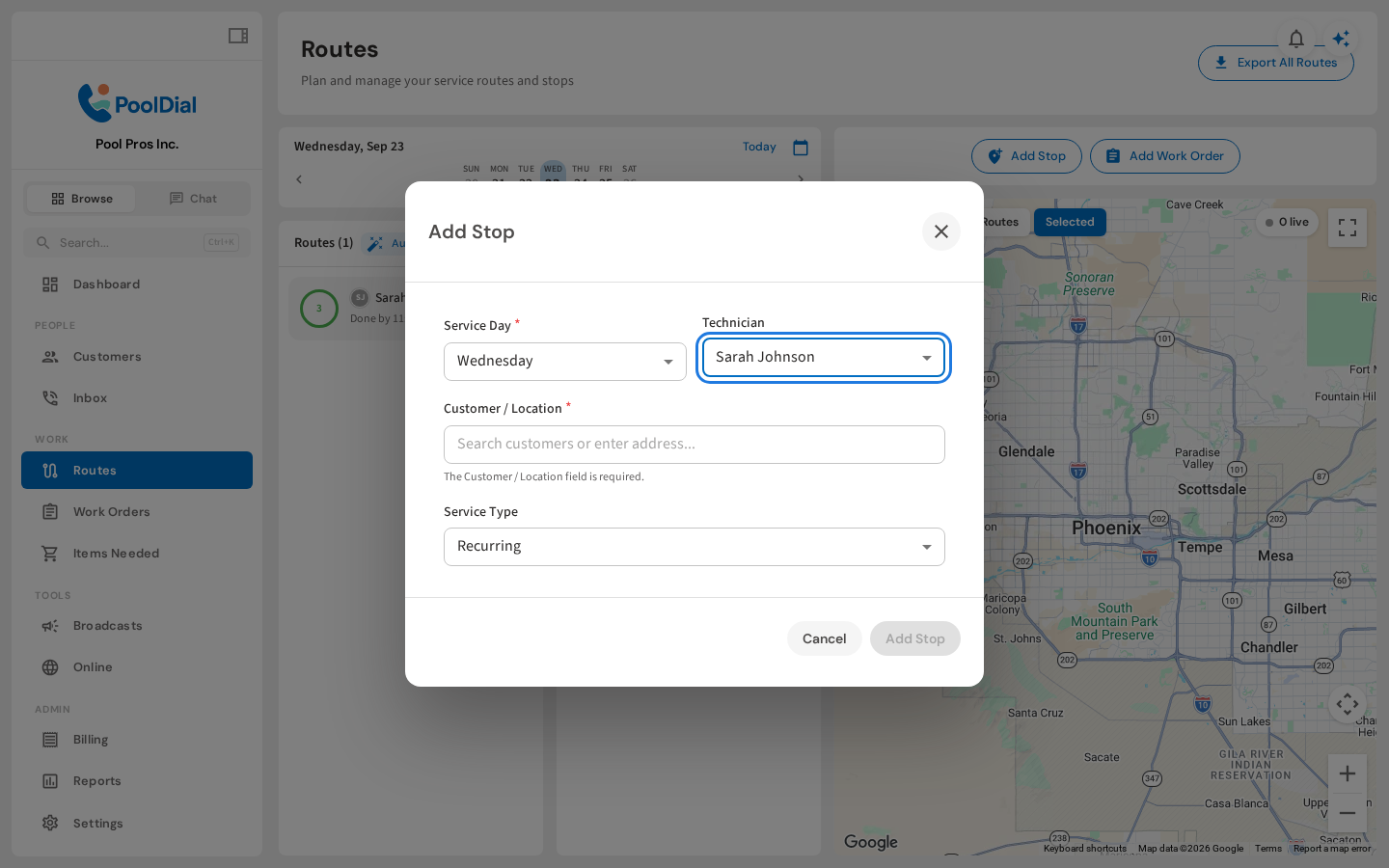
Task: Open the Broadcasts tool
Action: tap(137, 626)
